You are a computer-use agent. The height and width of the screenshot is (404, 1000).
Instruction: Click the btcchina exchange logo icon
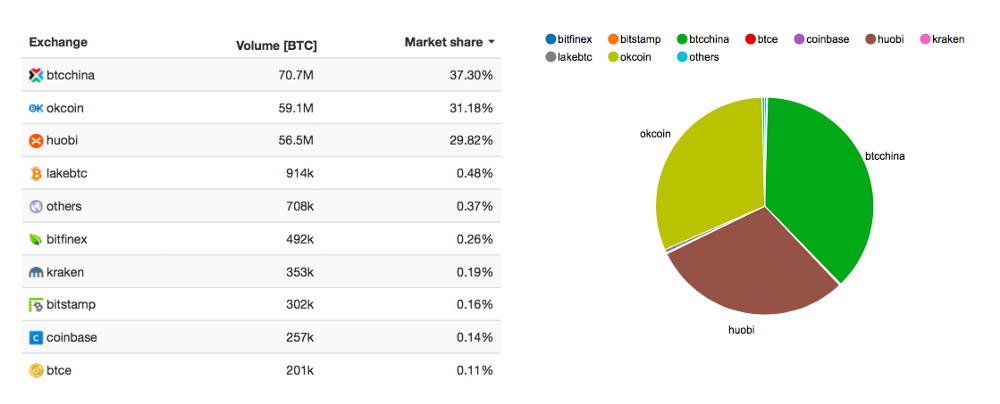click(36, 75)
